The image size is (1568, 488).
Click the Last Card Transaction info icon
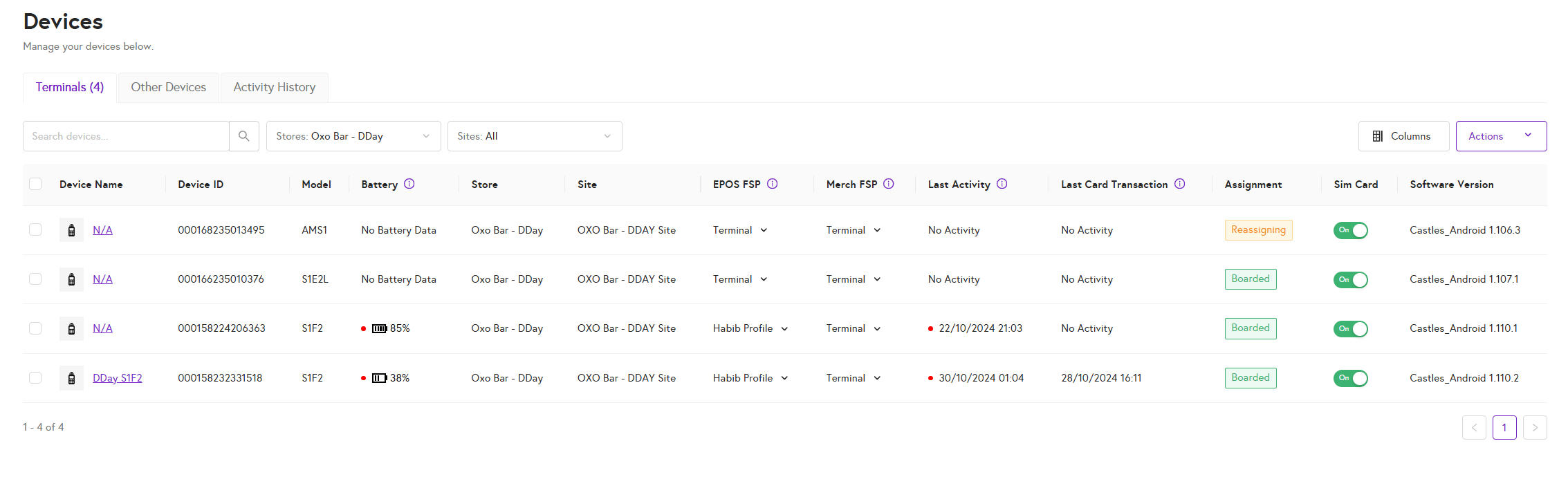pos(1180,184)
